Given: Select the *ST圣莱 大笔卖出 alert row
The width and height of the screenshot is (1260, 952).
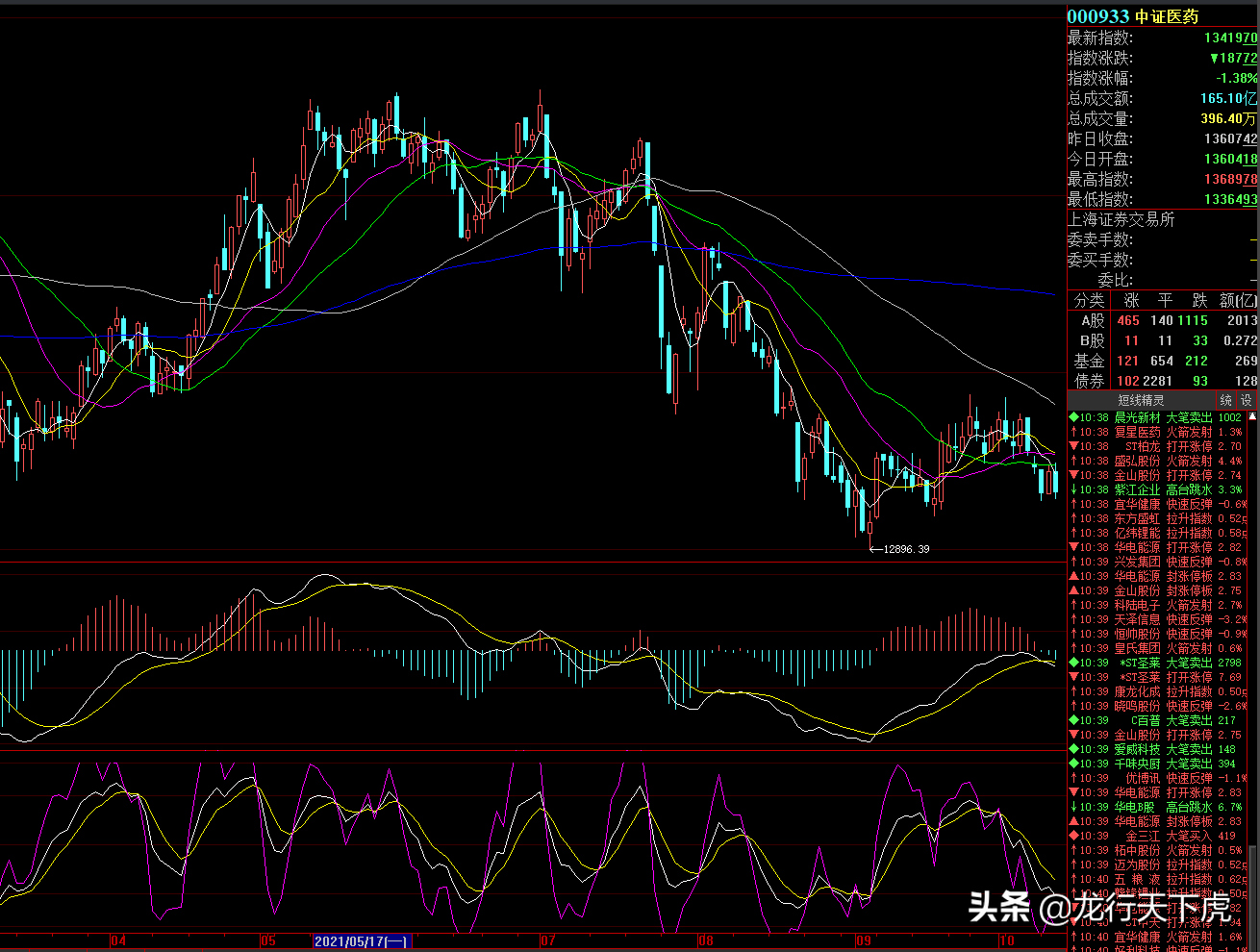Looking at the screenshot, I should 1156,663.
